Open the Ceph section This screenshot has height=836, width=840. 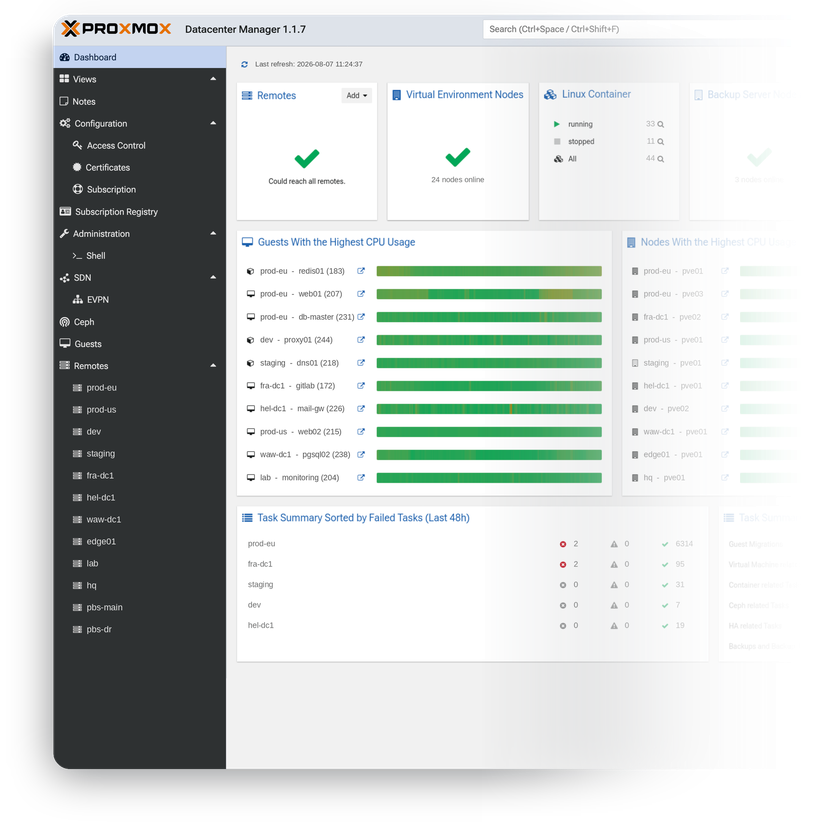point(140,322)
